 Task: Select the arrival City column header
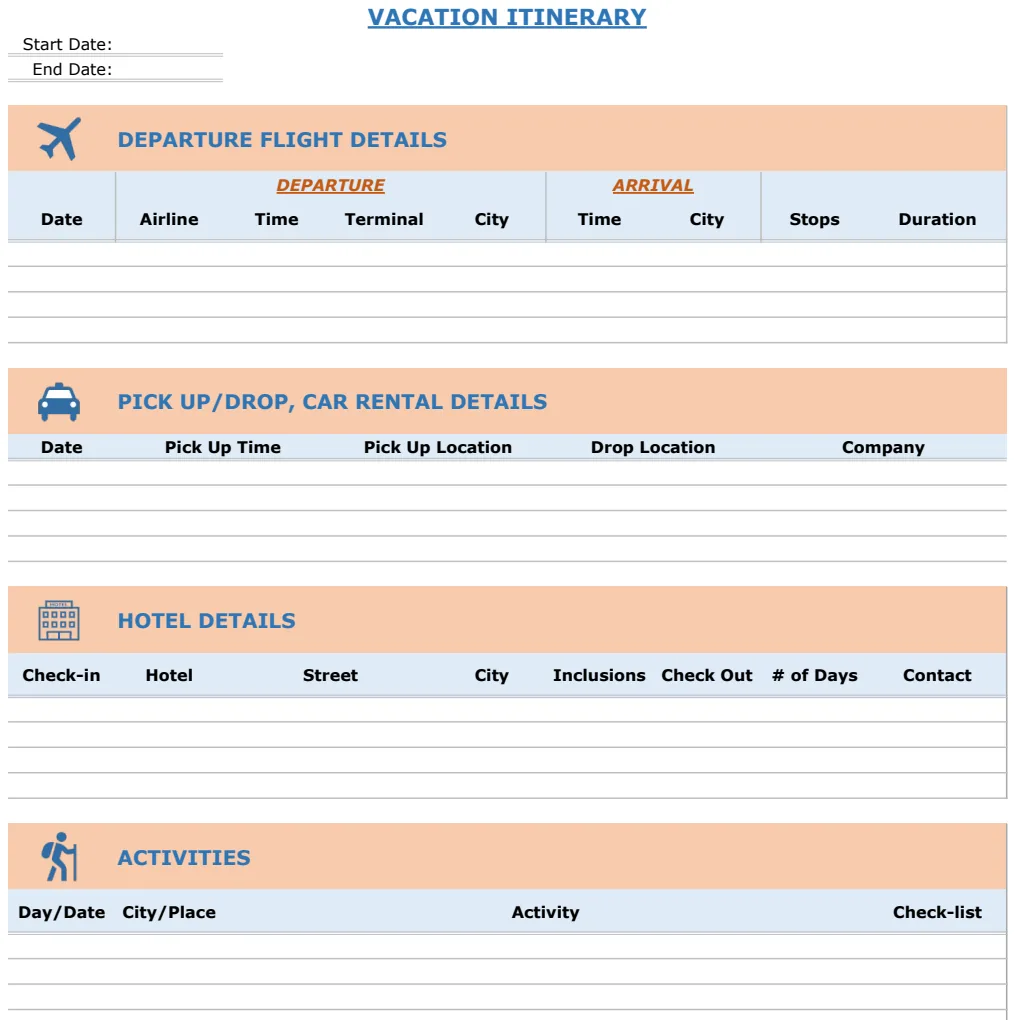click(706, 219)
